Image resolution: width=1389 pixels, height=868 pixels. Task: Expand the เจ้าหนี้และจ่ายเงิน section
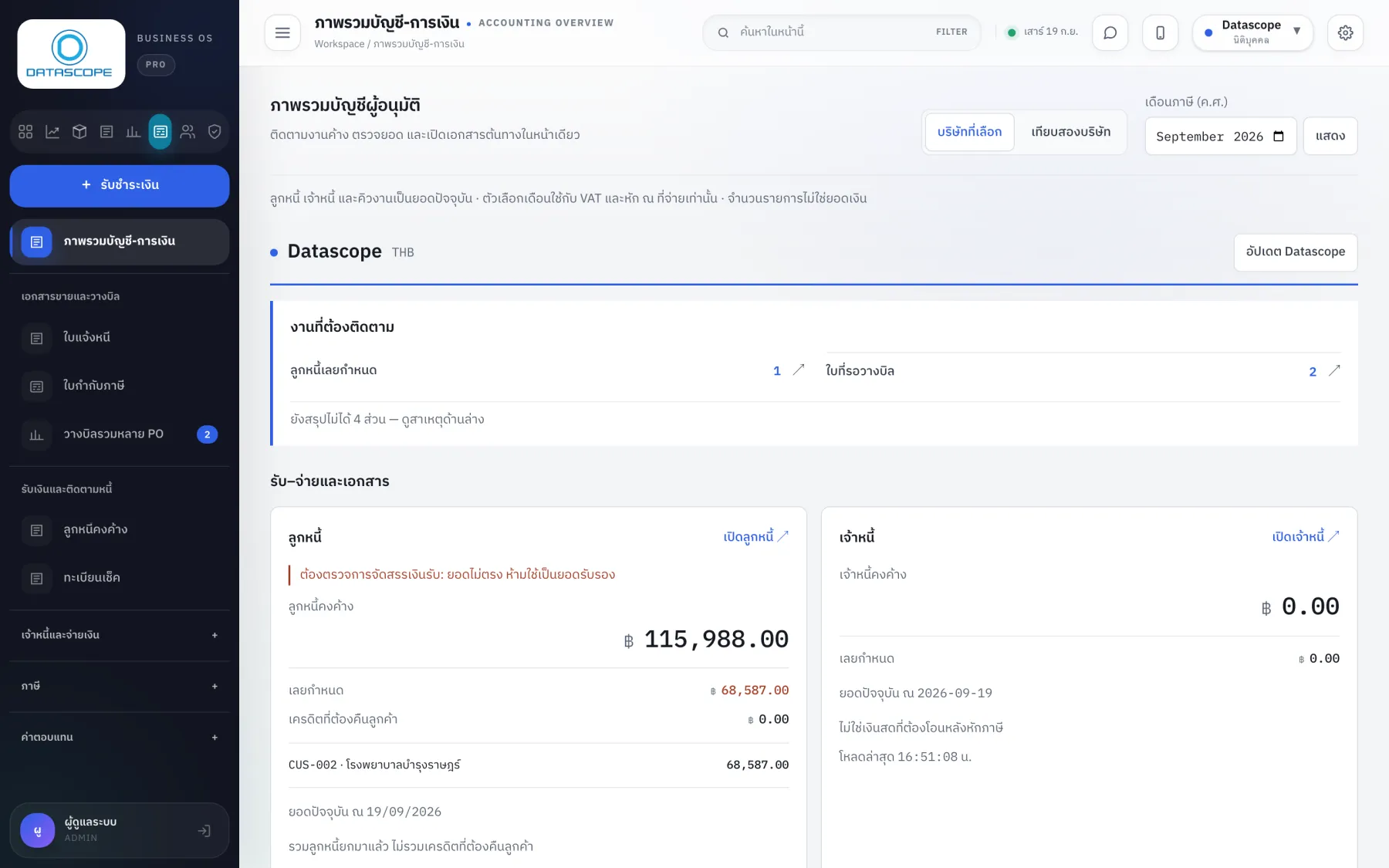(120, 635)
